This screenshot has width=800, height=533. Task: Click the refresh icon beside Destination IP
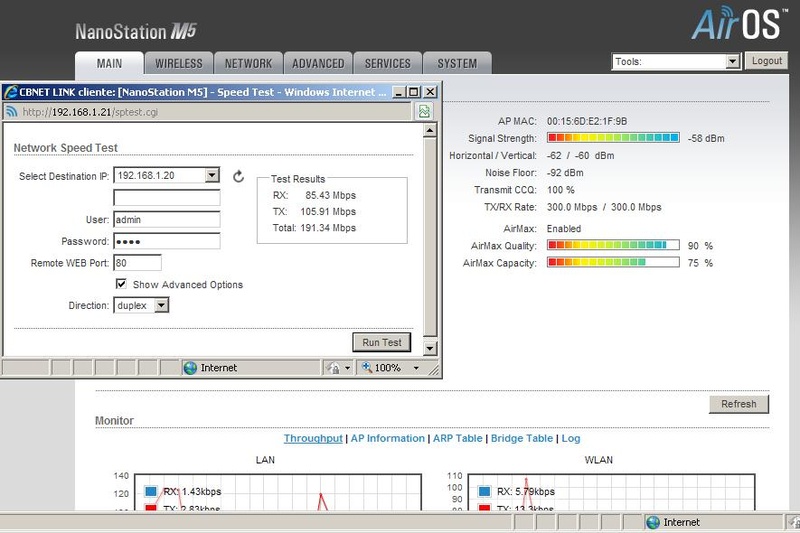pos(238,177)
